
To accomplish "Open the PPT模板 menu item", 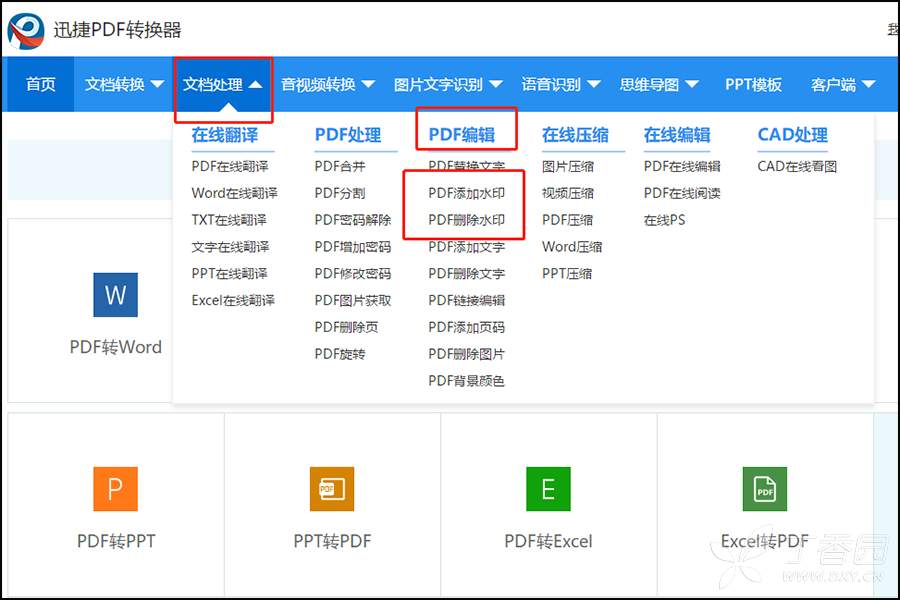I will 753,84.
